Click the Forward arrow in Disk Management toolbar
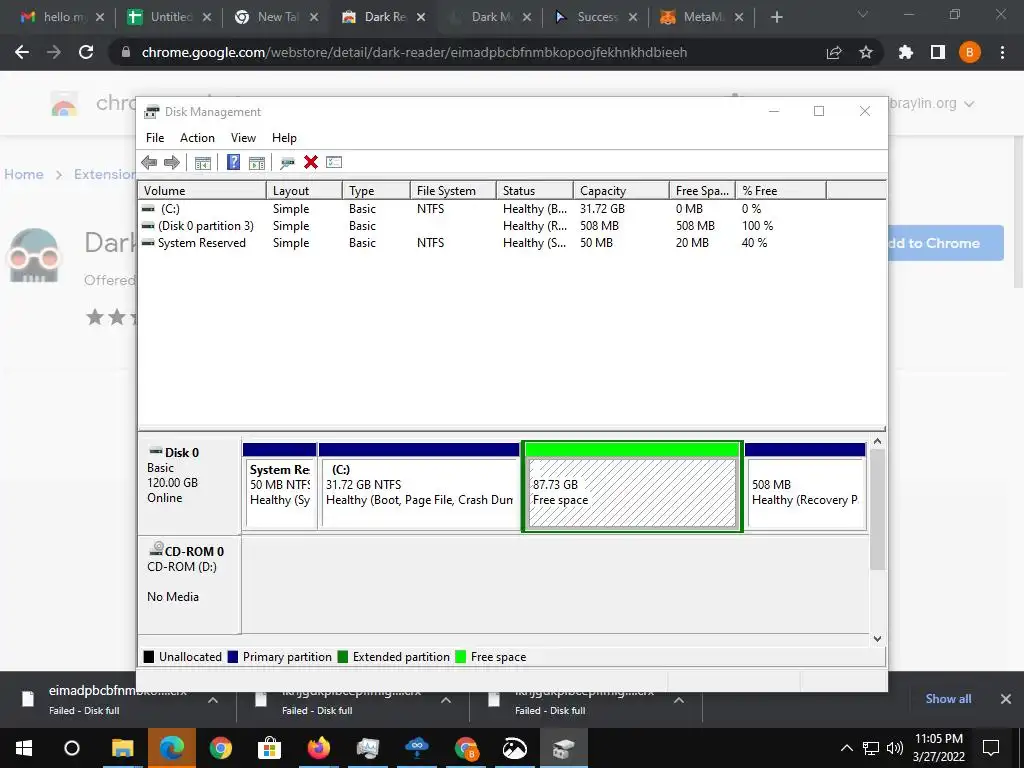 [x=172, y=162]
